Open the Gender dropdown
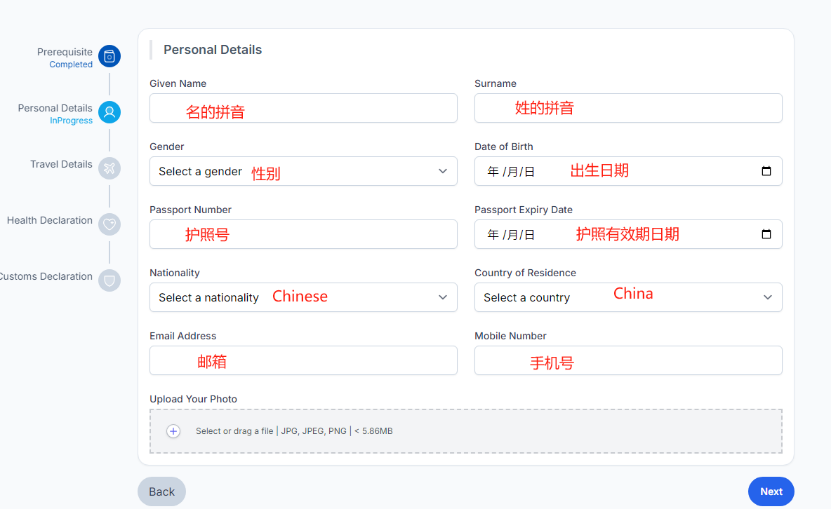 [x=303, y=171]
